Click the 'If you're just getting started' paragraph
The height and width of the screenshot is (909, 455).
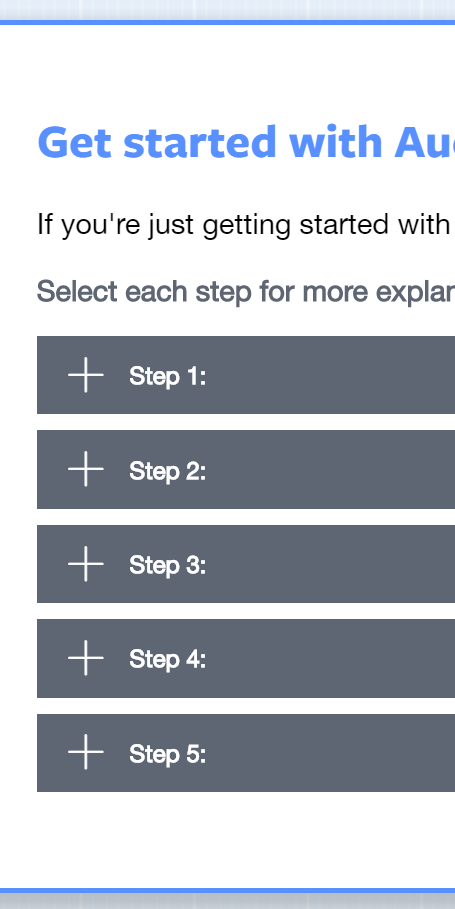(x=246, y=225)
